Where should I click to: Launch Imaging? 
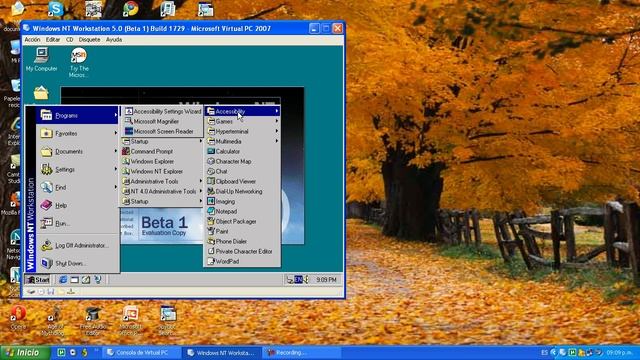click(242, 201)
